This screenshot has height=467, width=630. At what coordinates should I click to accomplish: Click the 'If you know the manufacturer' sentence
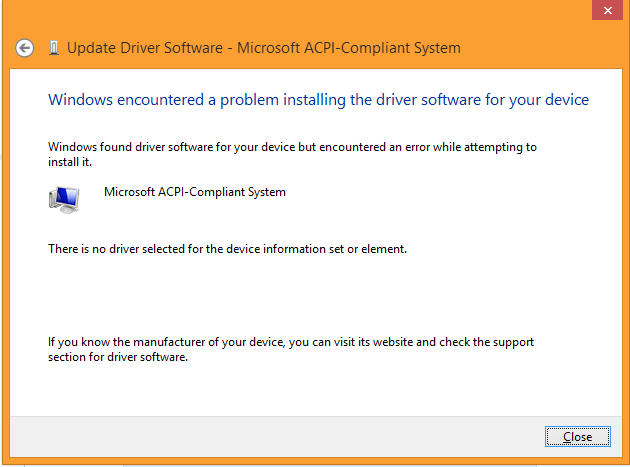(291, 342)
